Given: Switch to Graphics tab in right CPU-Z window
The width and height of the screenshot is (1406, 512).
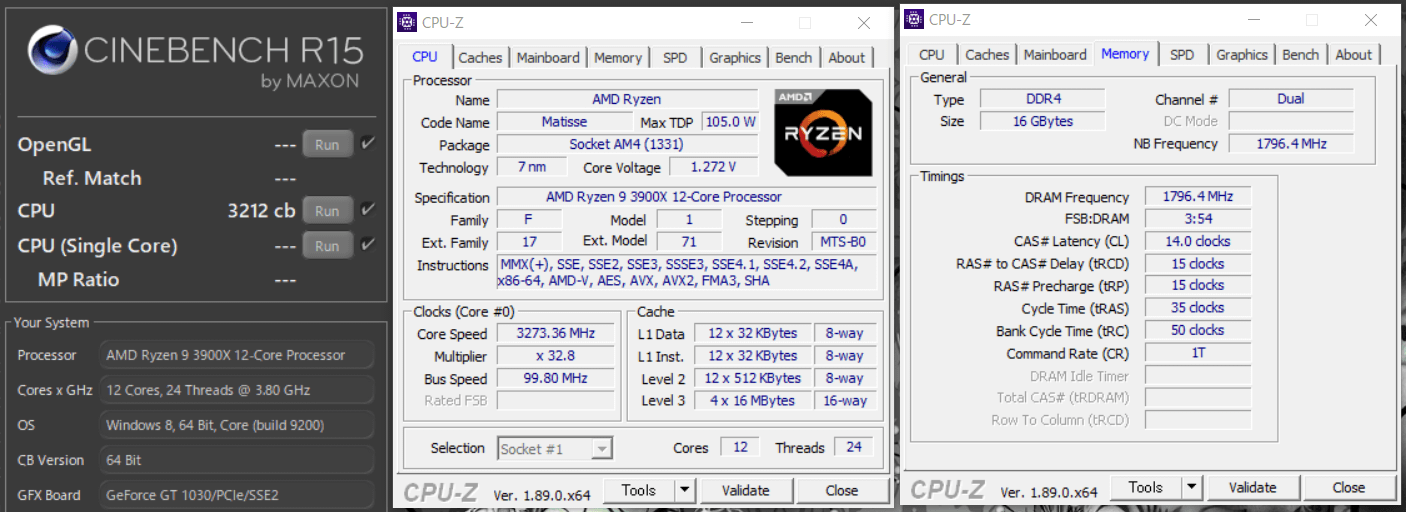Looking at the screenshot, I should 1242,55.
